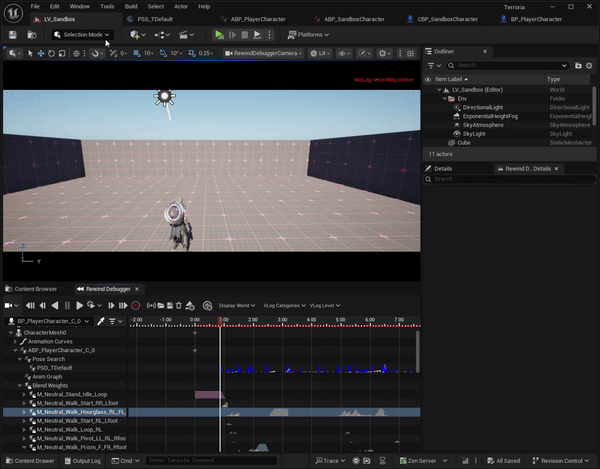Viewport: 600px width, 469px height.
Task: Collapse the Blend Weights tree node
Action: point(21,385)
